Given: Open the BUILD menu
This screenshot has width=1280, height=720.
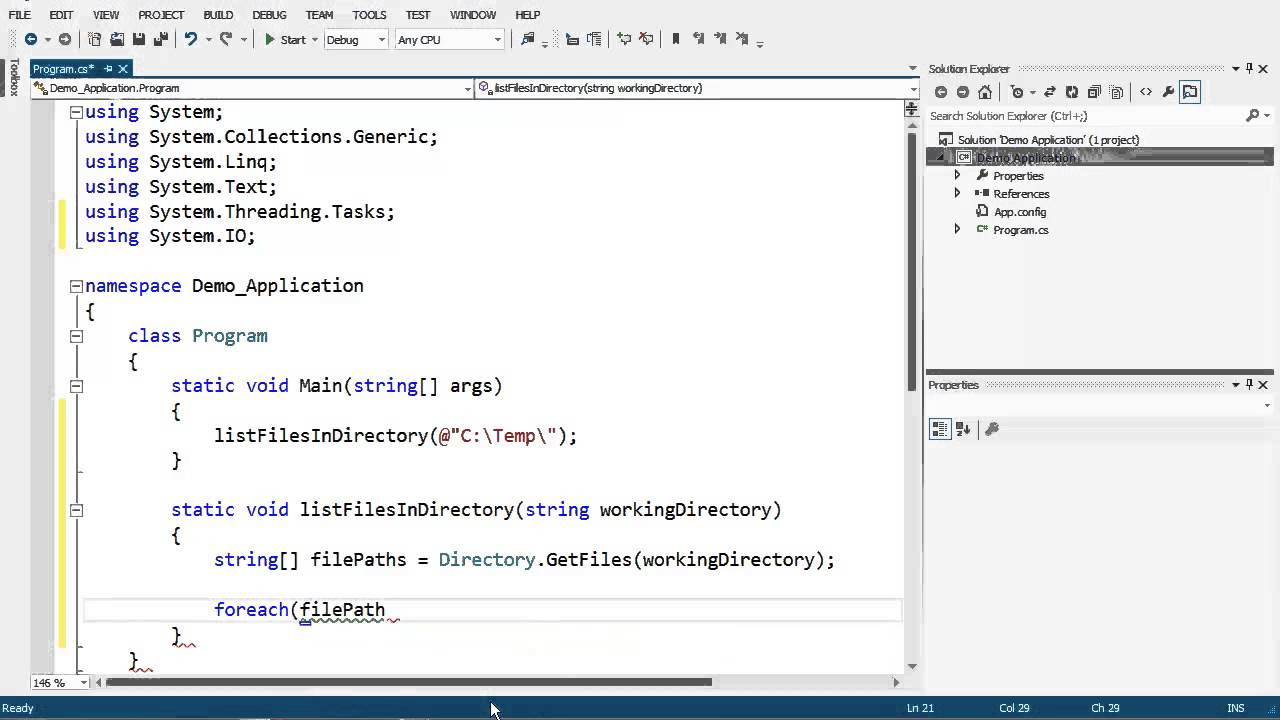Looking at the screenshot, I should [218, 15].
